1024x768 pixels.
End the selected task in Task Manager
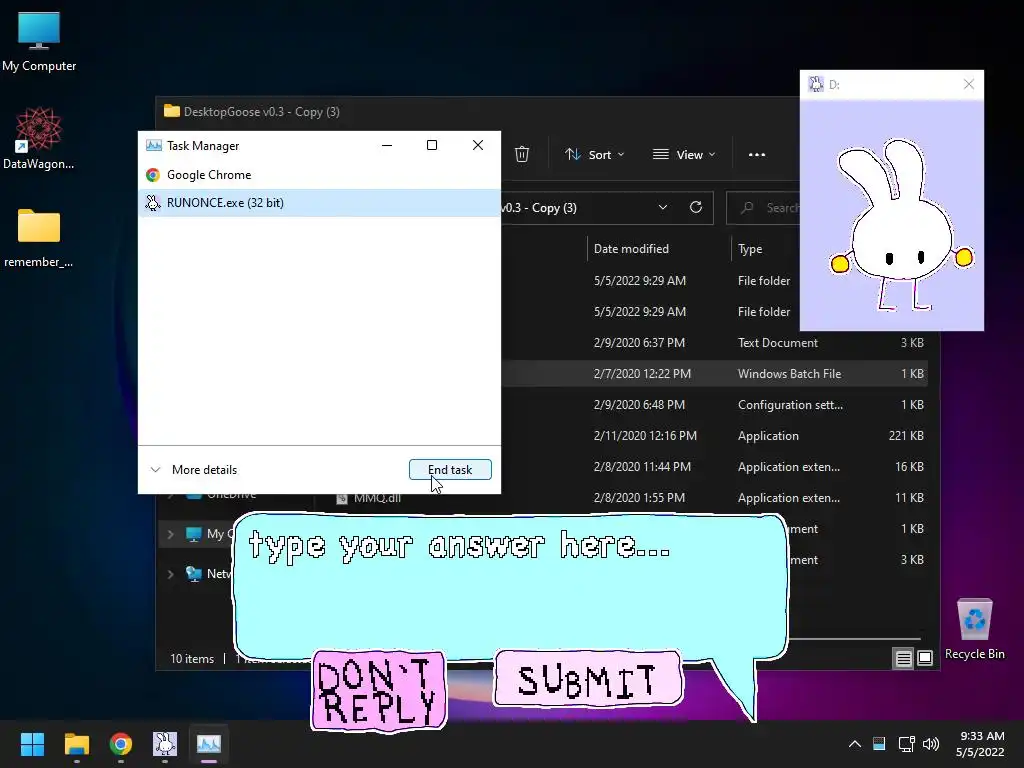point(450,470)
